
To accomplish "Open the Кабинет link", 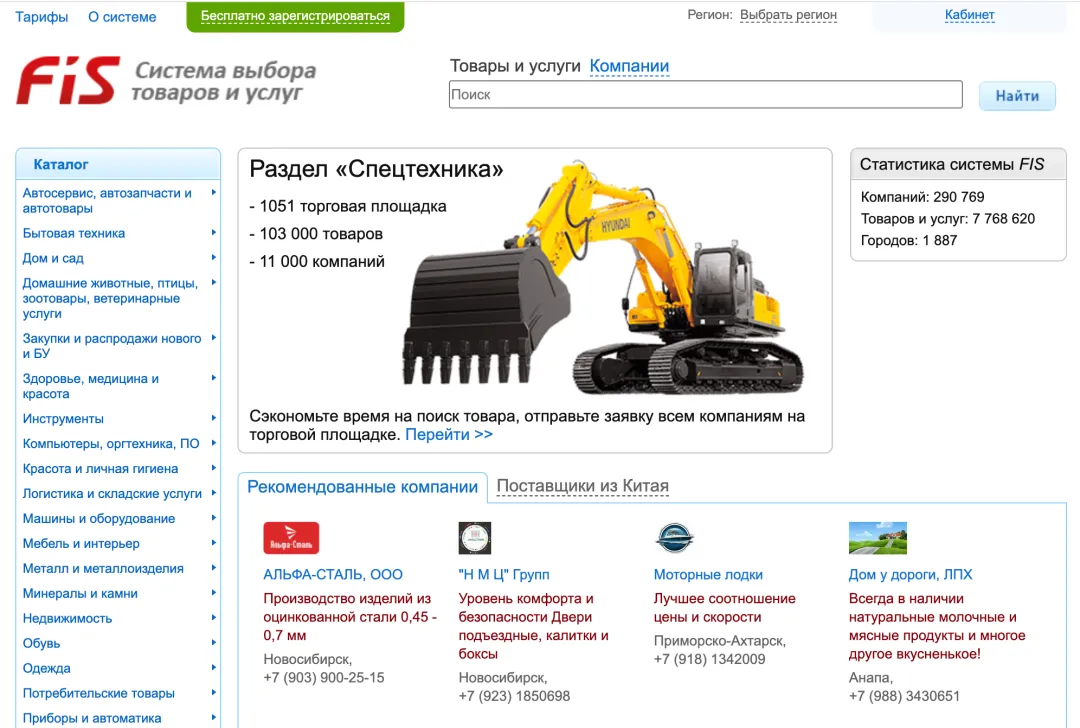I will [969, 14].
